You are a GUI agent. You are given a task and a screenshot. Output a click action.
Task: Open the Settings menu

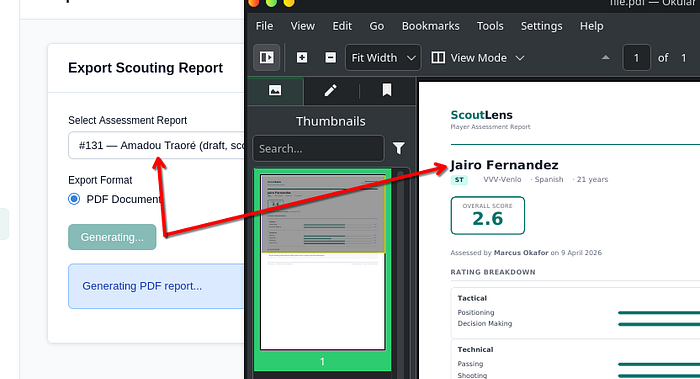542,26
